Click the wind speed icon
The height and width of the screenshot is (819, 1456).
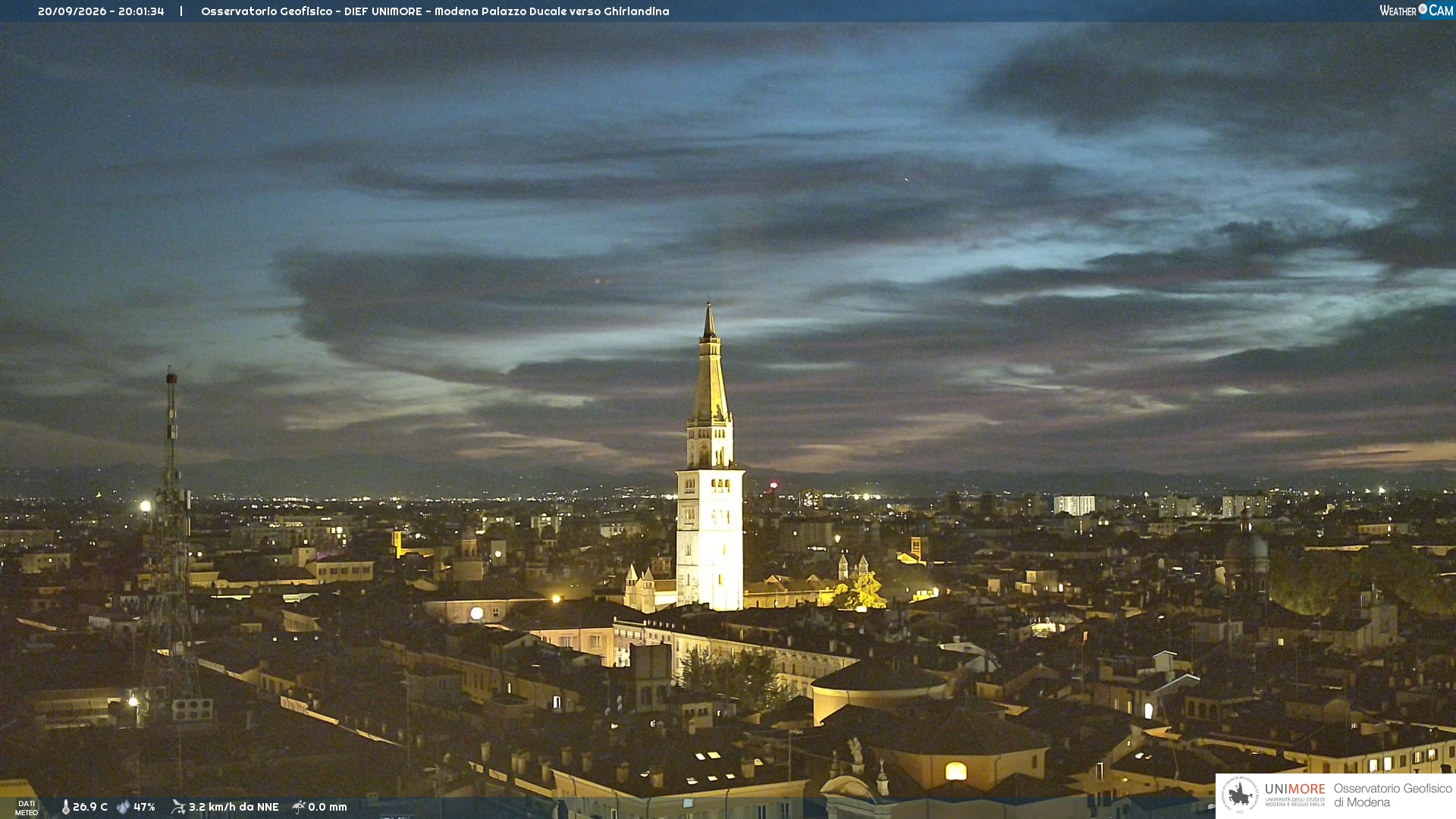[178, 807]
